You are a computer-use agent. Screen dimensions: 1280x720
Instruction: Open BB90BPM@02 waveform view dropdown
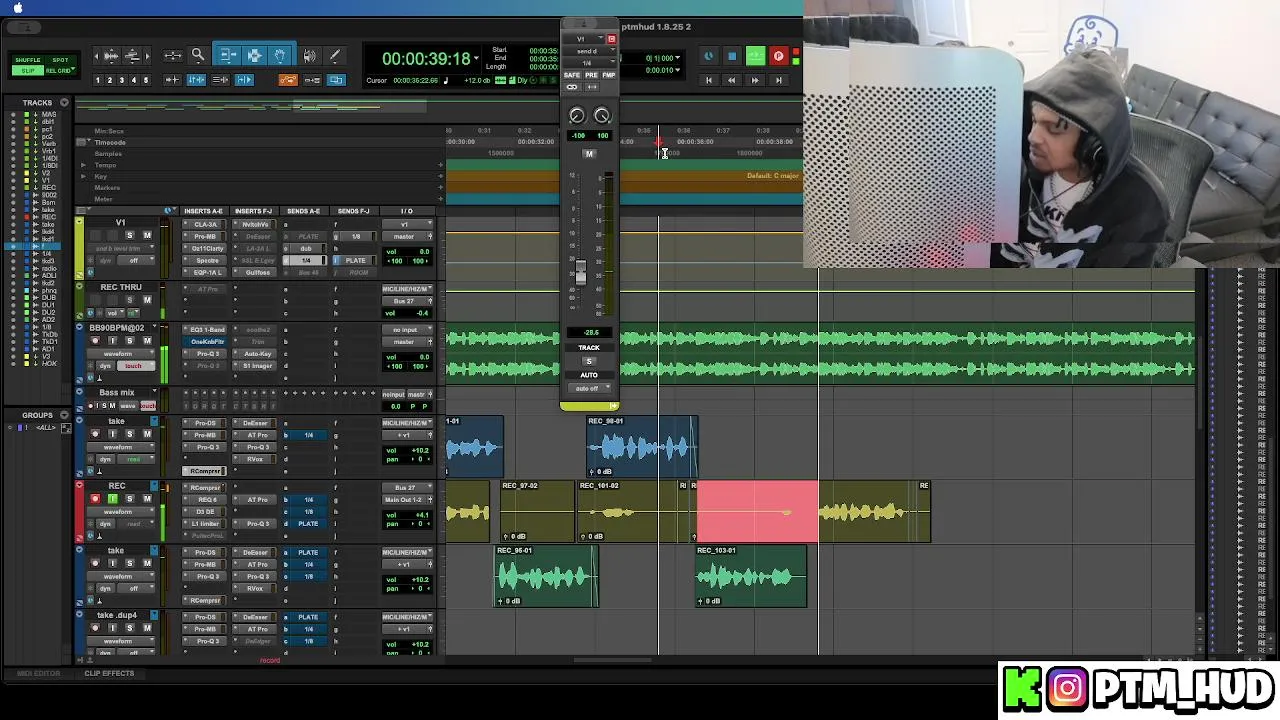tap(118, 353)
